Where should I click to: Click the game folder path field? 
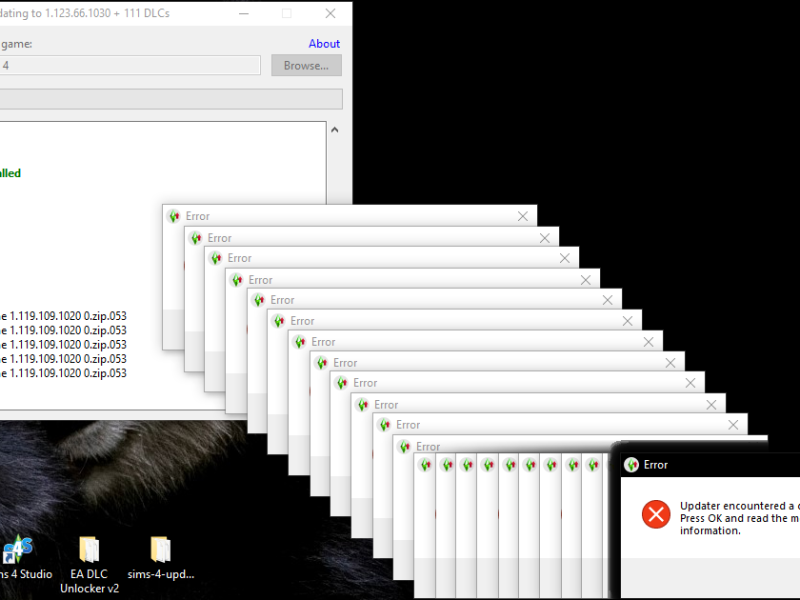[x=130, y=66]
